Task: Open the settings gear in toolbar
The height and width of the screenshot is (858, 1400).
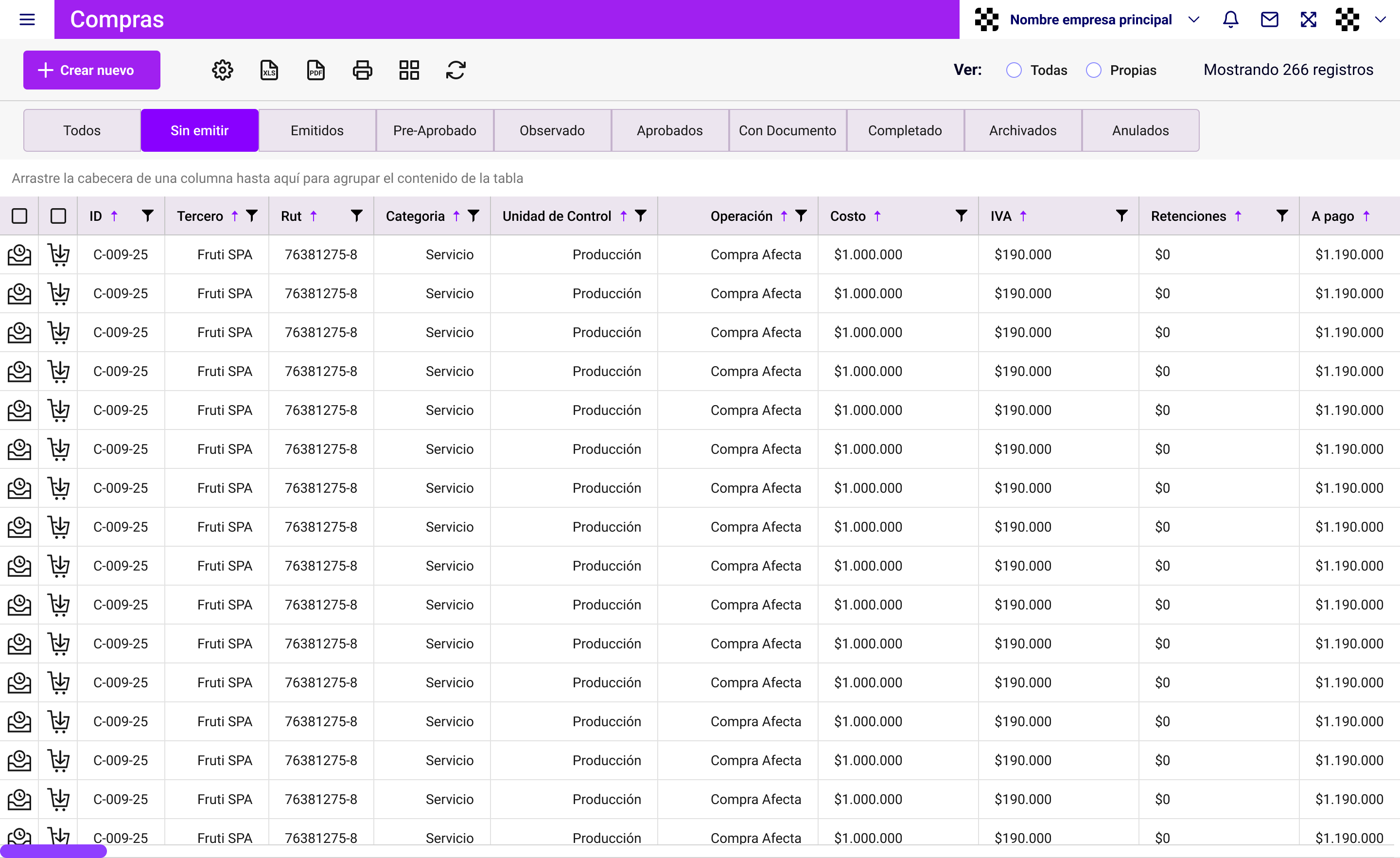Action: [222, 70]
